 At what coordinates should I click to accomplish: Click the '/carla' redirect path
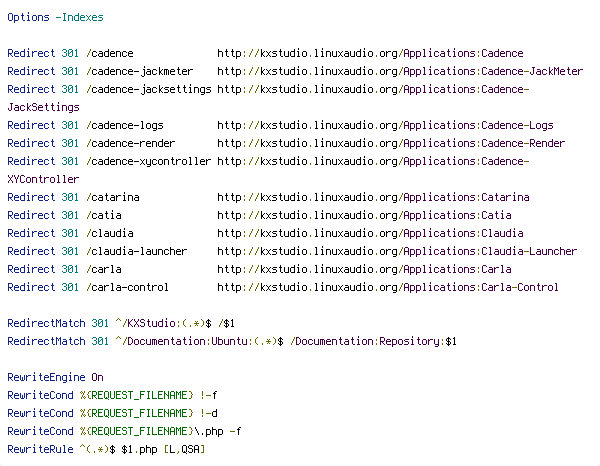104,269
